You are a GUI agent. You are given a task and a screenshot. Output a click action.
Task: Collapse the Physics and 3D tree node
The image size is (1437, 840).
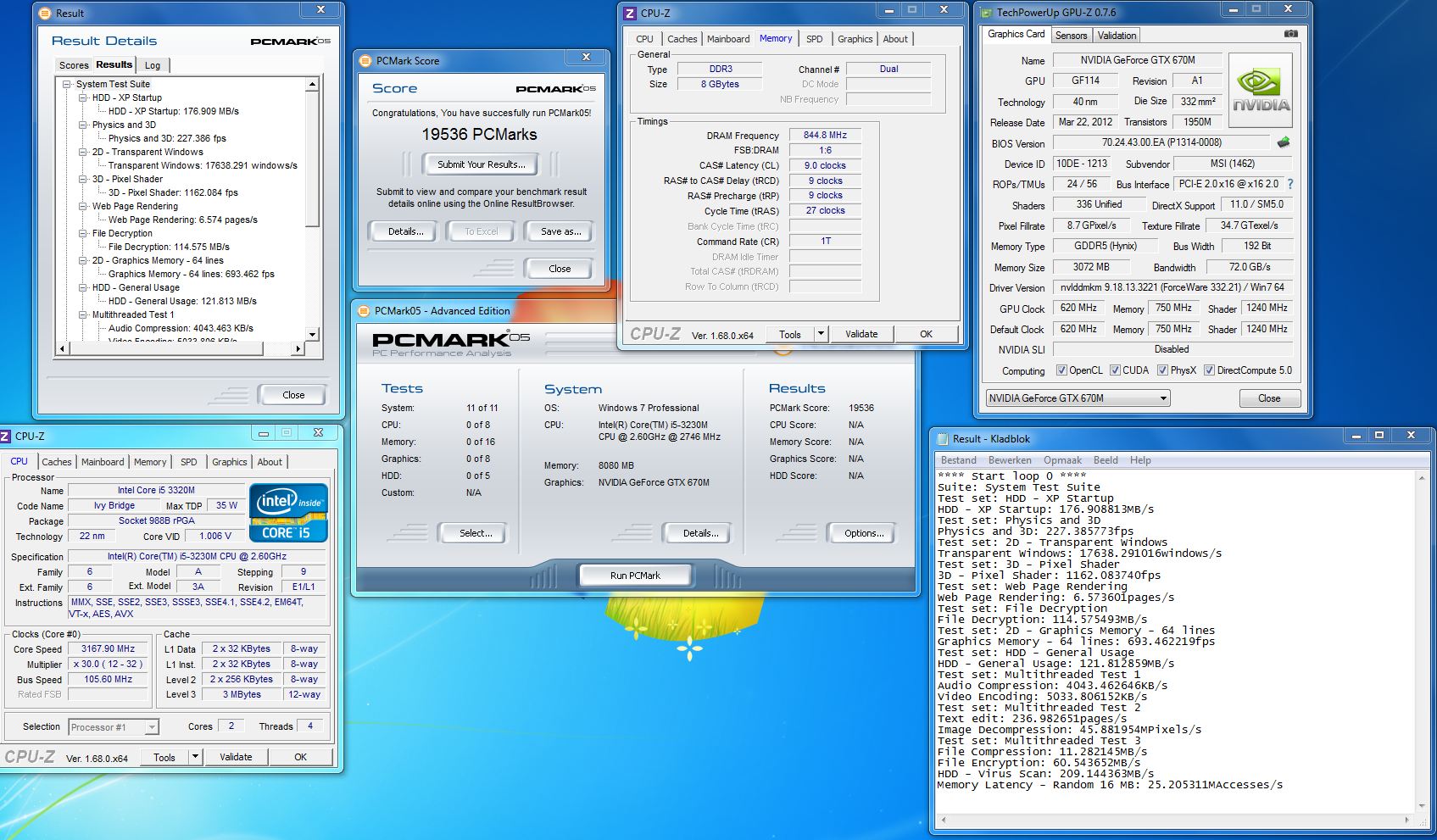click(x=83, y=125)
